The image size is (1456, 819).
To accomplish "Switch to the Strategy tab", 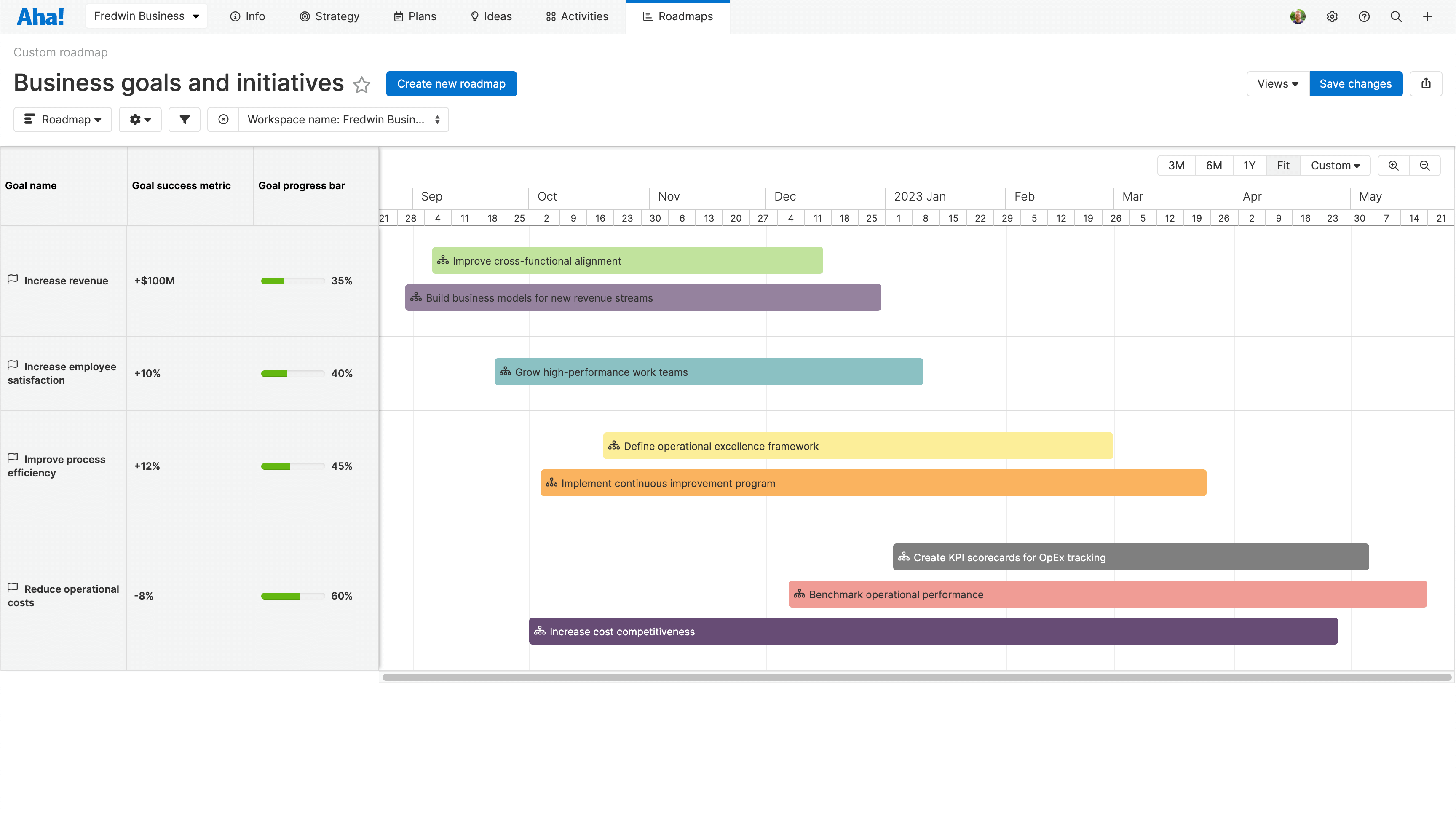I will click(x=329, y=16).
